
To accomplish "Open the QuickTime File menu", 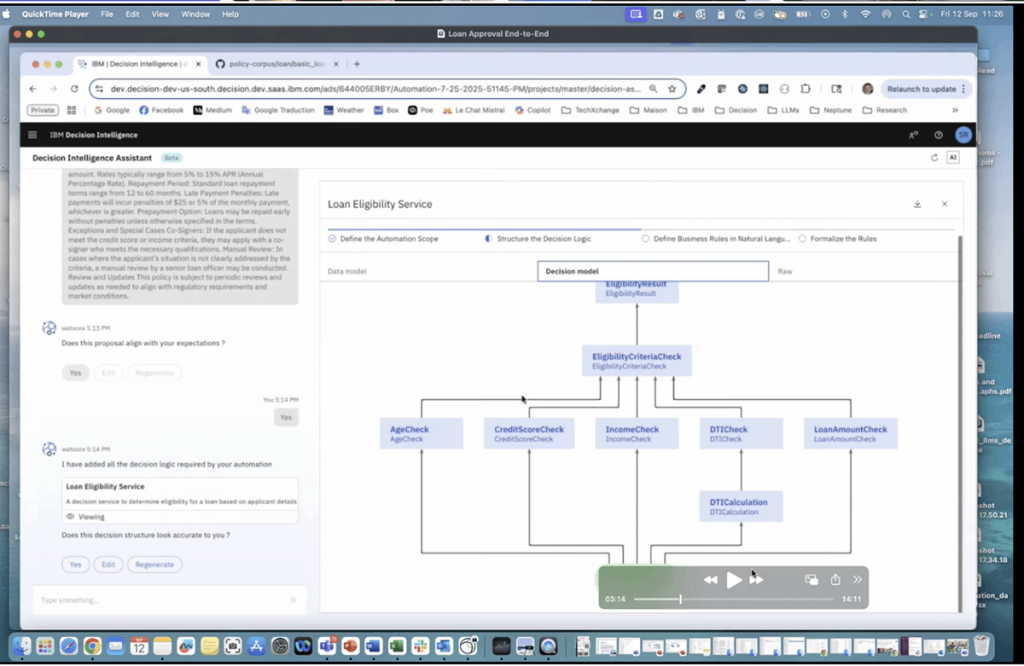I will [x=107, y=14].
